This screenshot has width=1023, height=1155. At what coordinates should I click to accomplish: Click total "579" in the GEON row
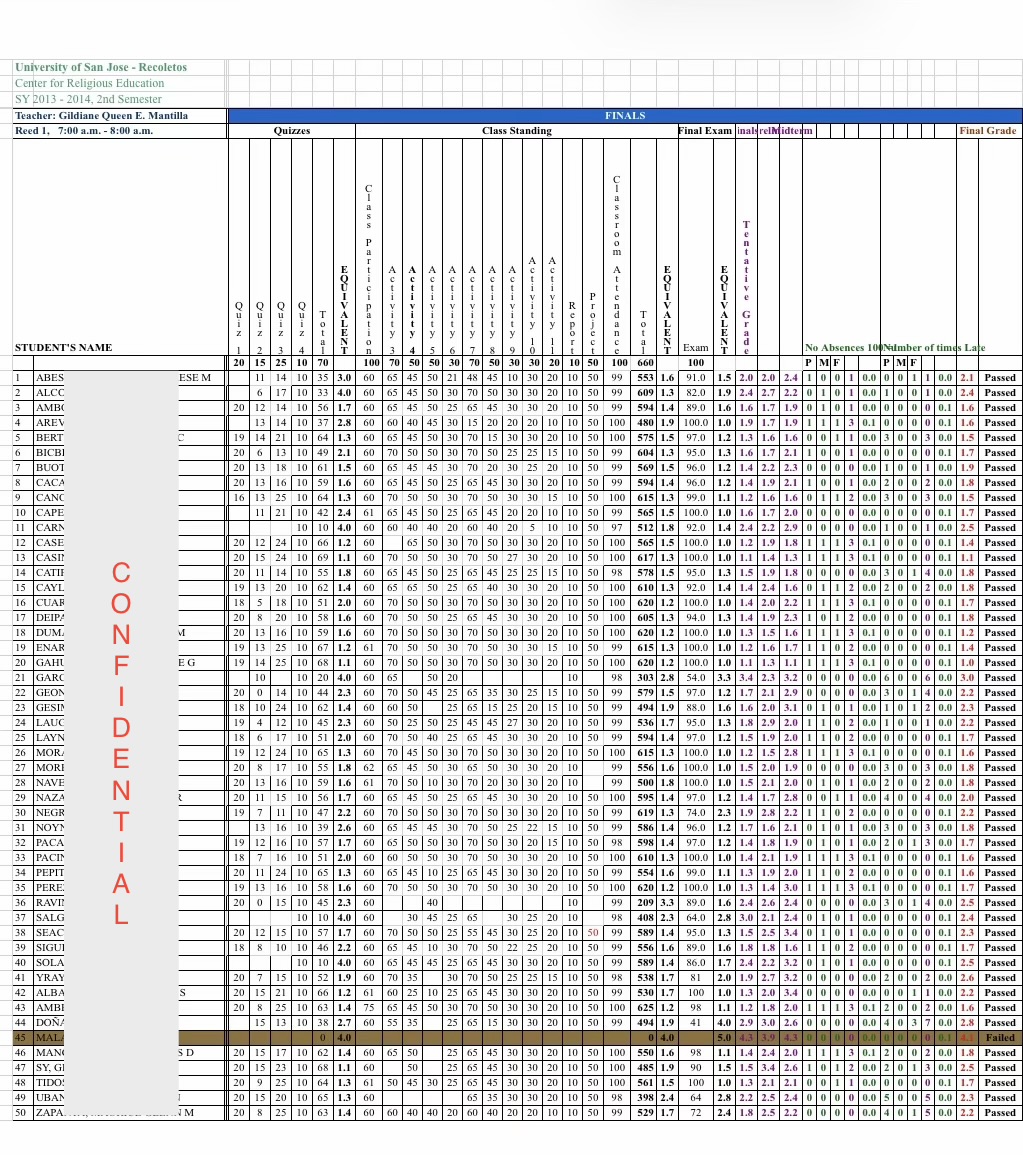[x=645, y=693]
